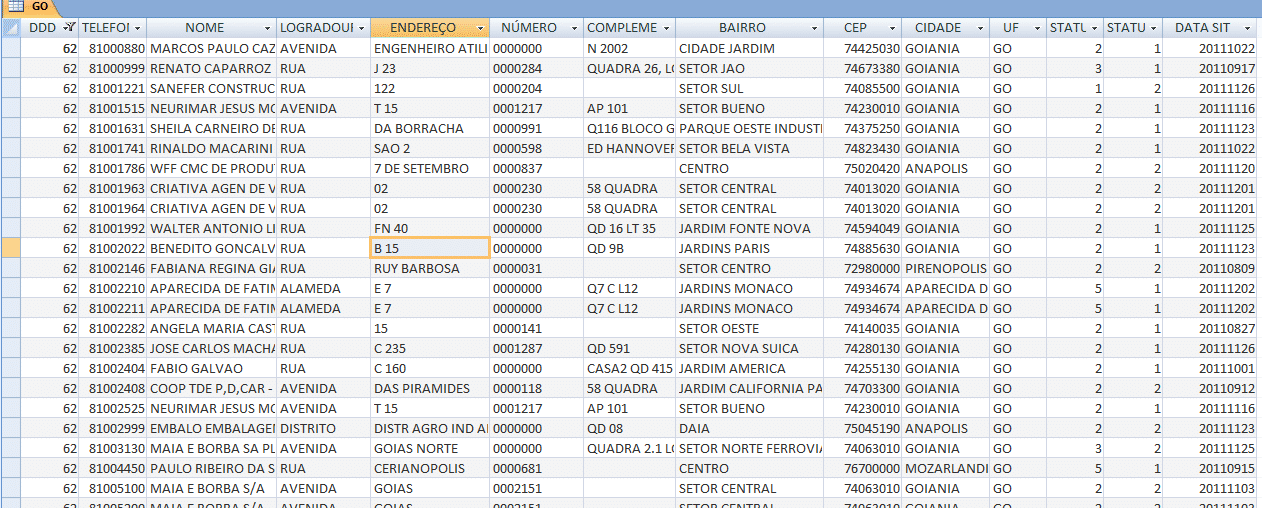Click phone number cell 81002999
Image resolution: width=1262 pixels, height=508 pixels.
(x=113, y=428)
